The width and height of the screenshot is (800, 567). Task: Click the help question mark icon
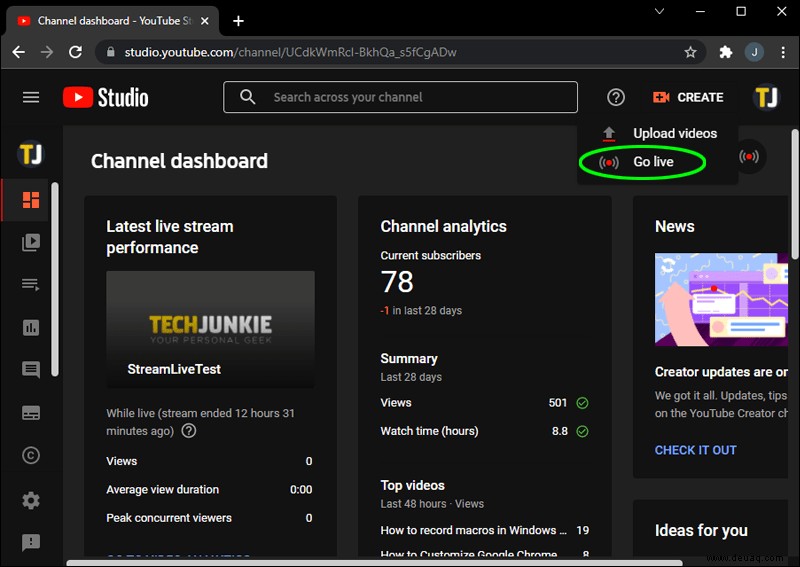tap(616, 97)
